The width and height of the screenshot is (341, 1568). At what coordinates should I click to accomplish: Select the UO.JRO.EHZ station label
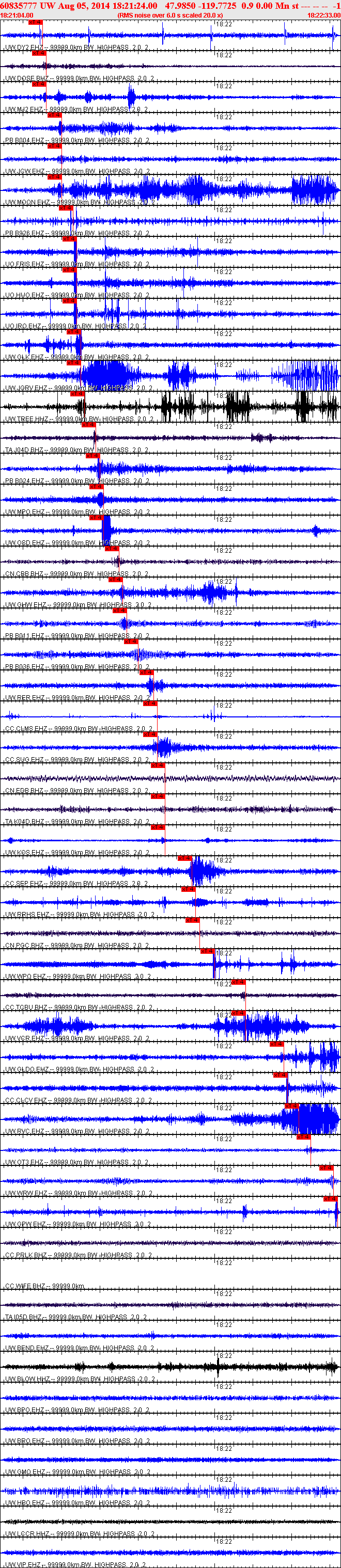23,327
